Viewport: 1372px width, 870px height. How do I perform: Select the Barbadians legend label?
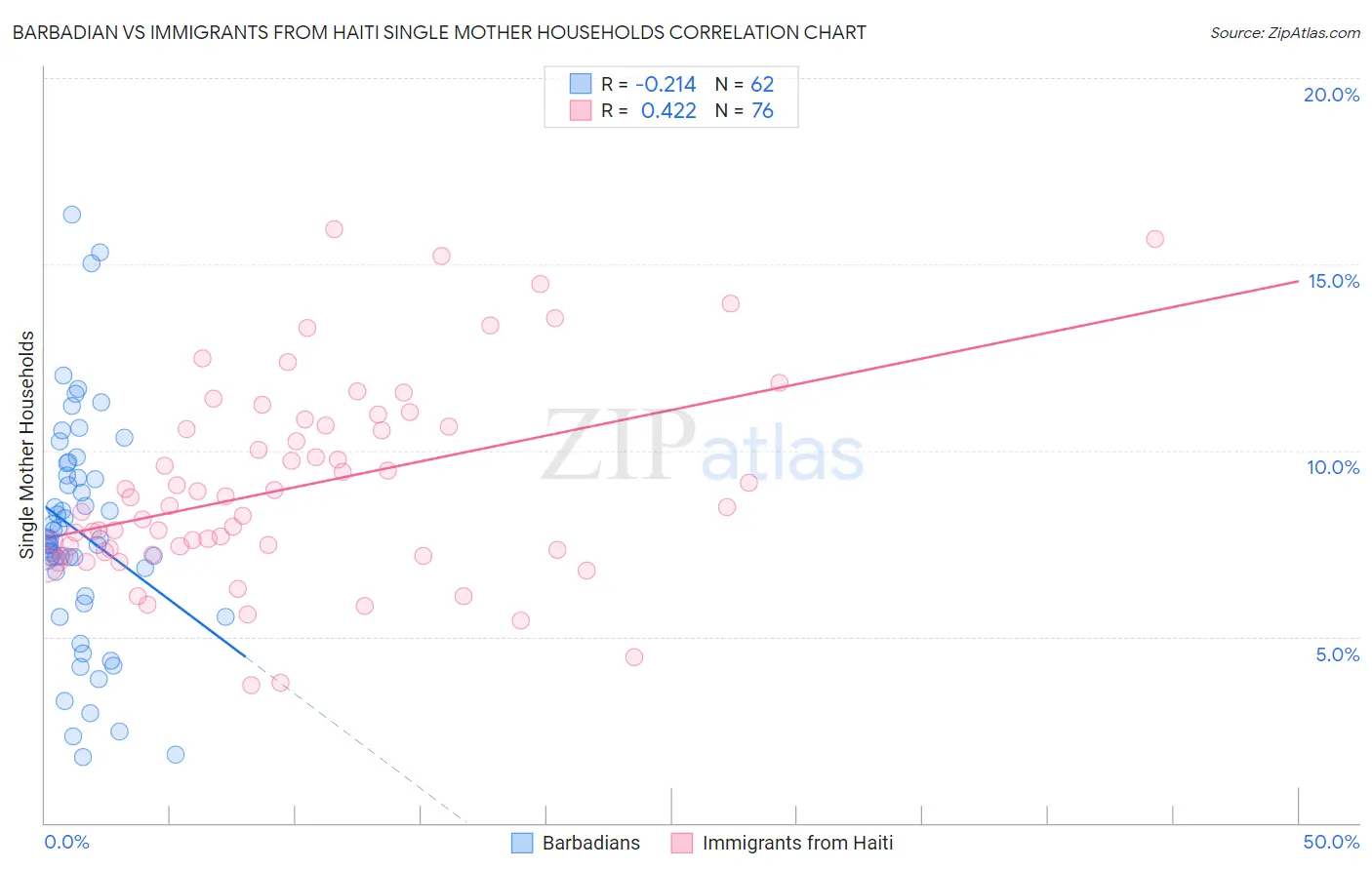point(591,843)
